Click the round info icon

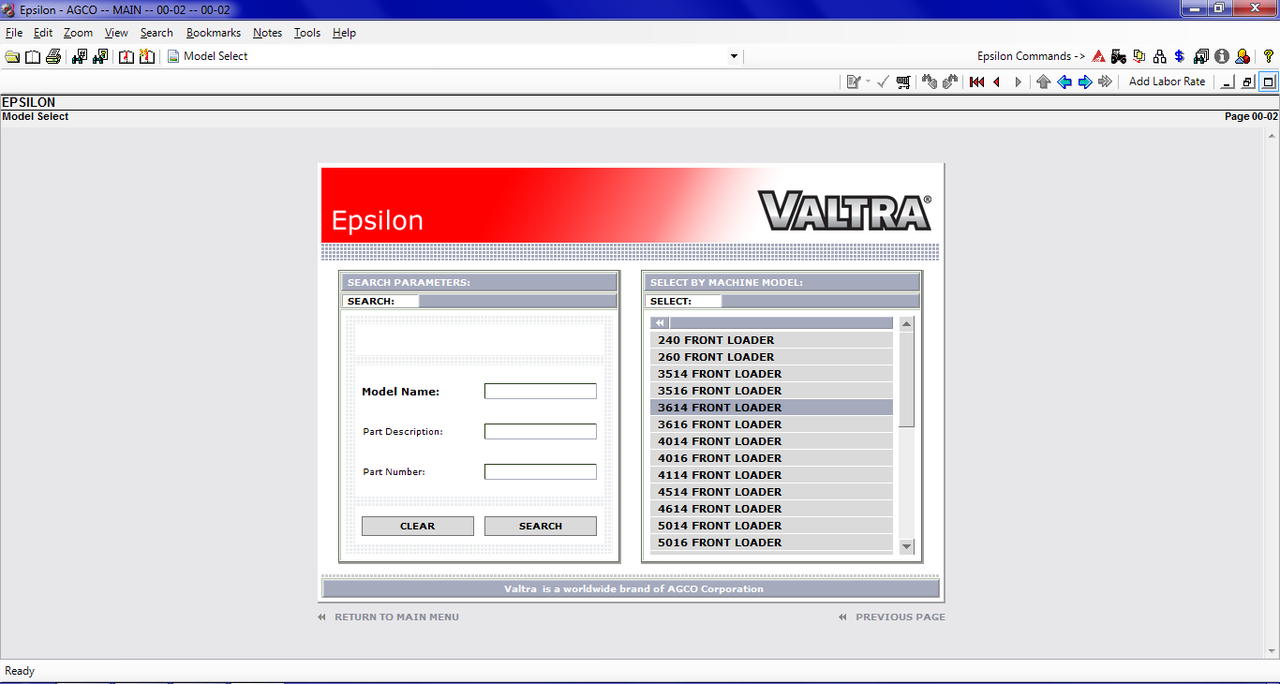pyautogui.click(x=1222, y=57)
